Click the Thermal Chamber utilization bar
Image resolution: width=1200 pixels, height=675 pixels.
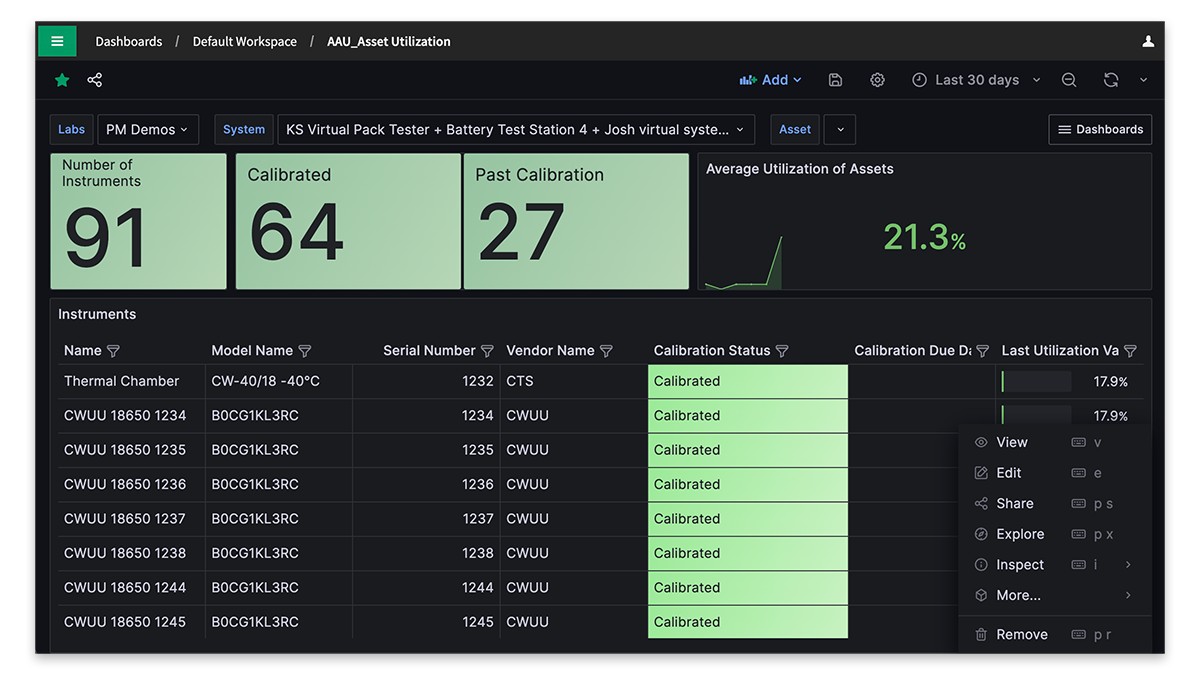coord(1036,381)
